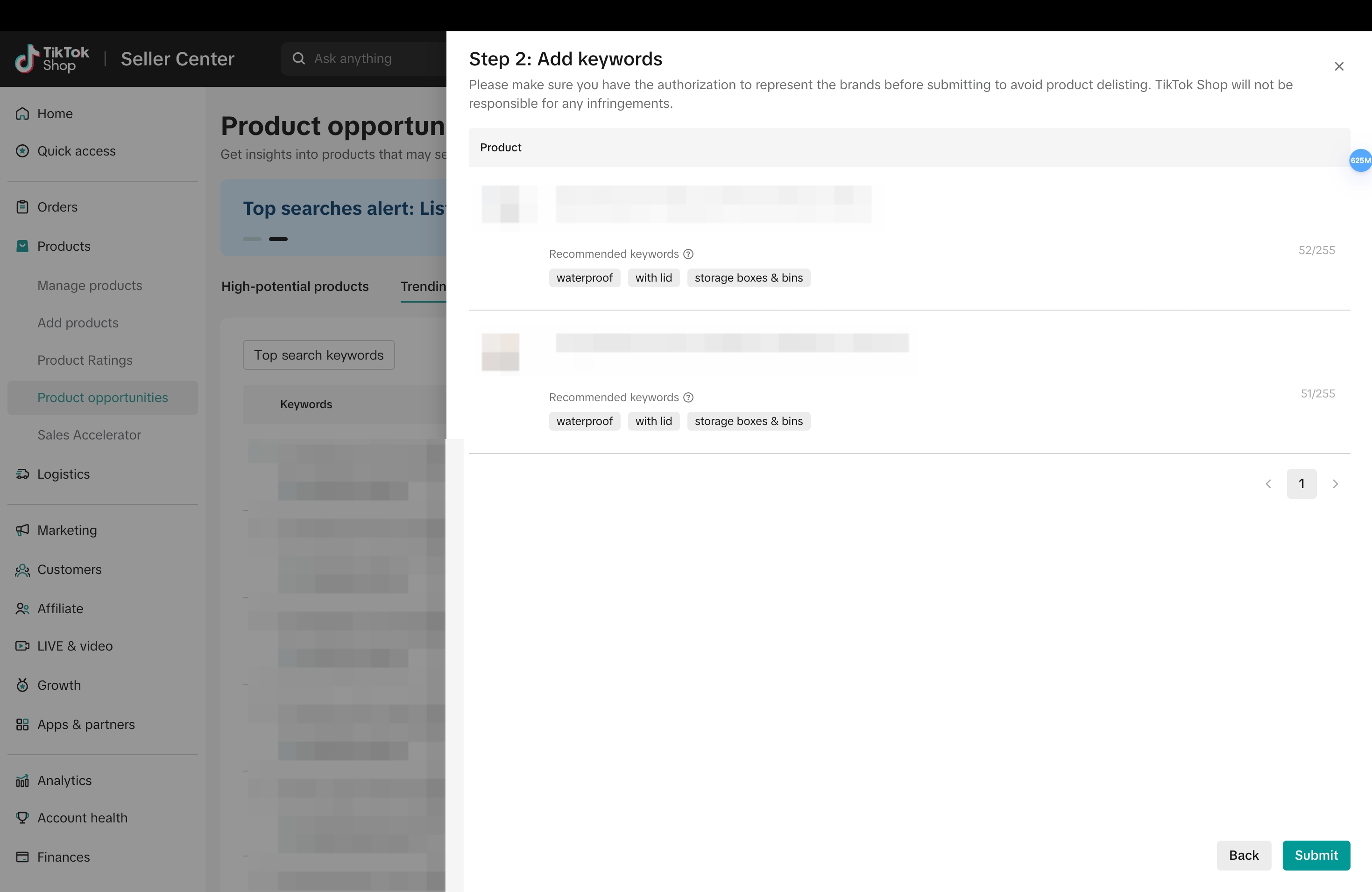Click the second banner carousel indicator
This screenshot has height=892, width=1372.
click(x=278, y=239)
